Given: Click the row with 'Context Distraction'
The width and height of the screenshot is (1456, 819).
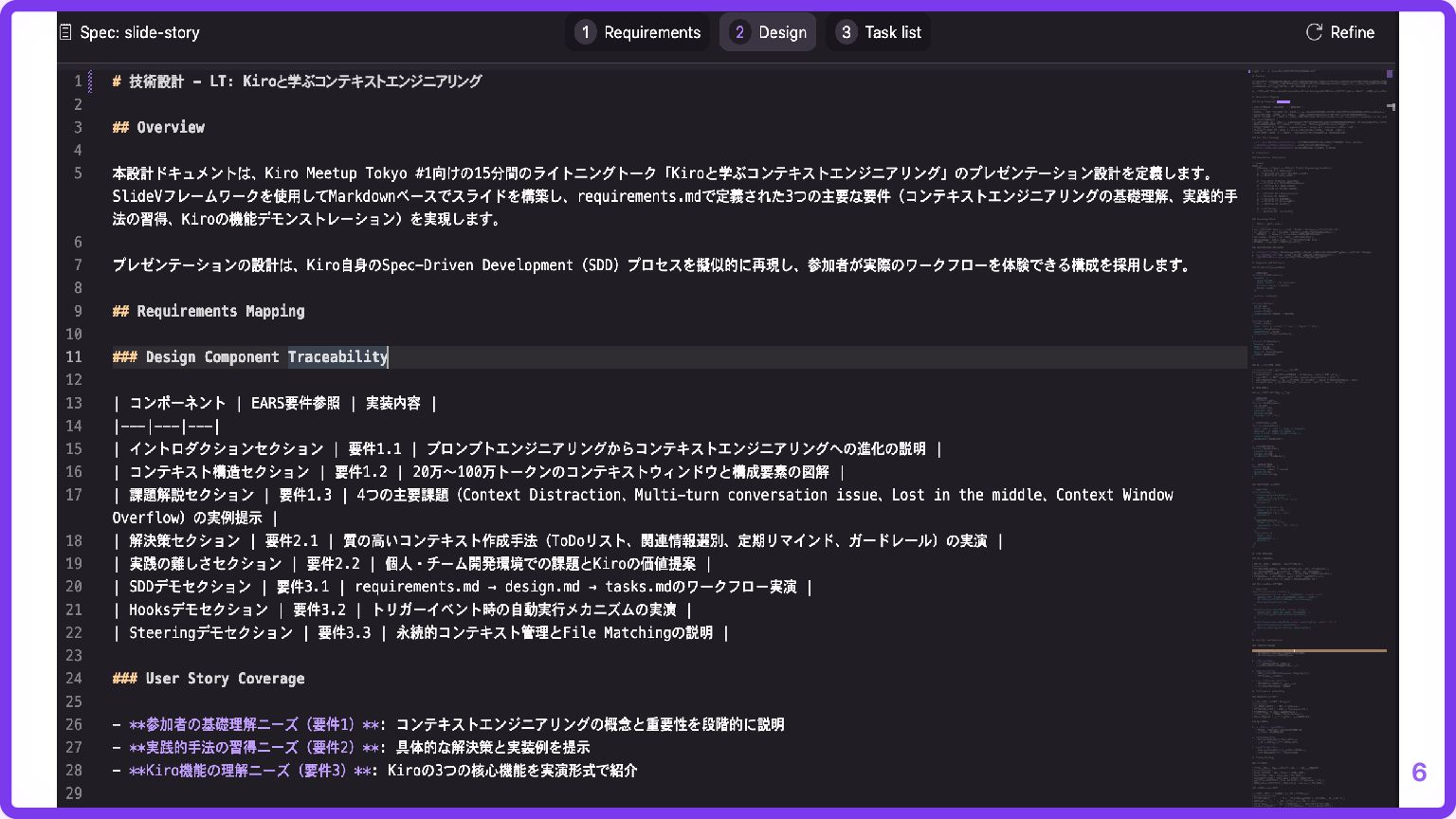Looking at the screenshot, I should pos(643,506).
